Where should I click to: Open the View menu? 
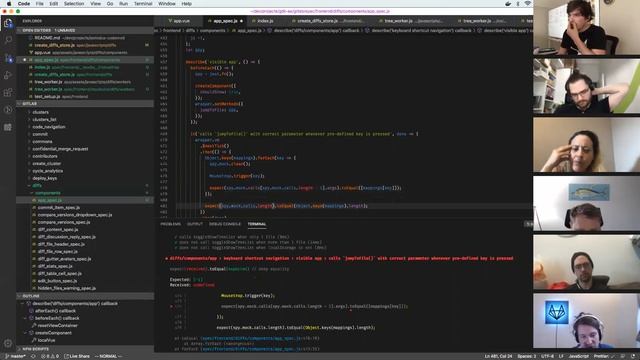(96, 4)
